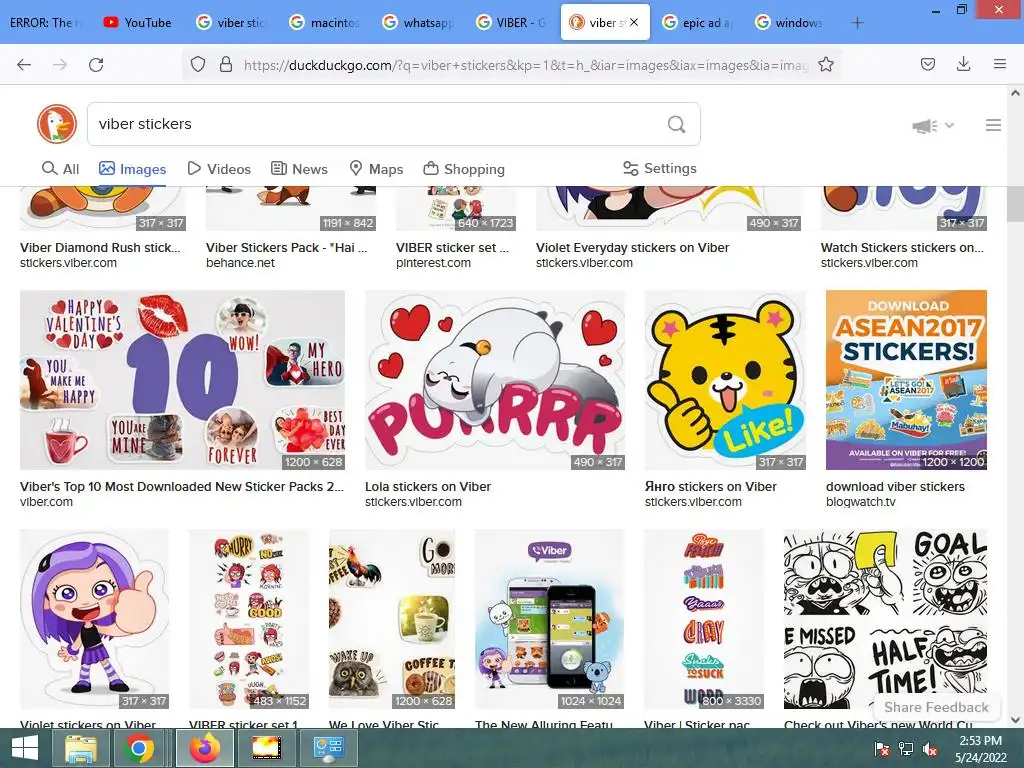Select the All search category

tap(60, 169)
